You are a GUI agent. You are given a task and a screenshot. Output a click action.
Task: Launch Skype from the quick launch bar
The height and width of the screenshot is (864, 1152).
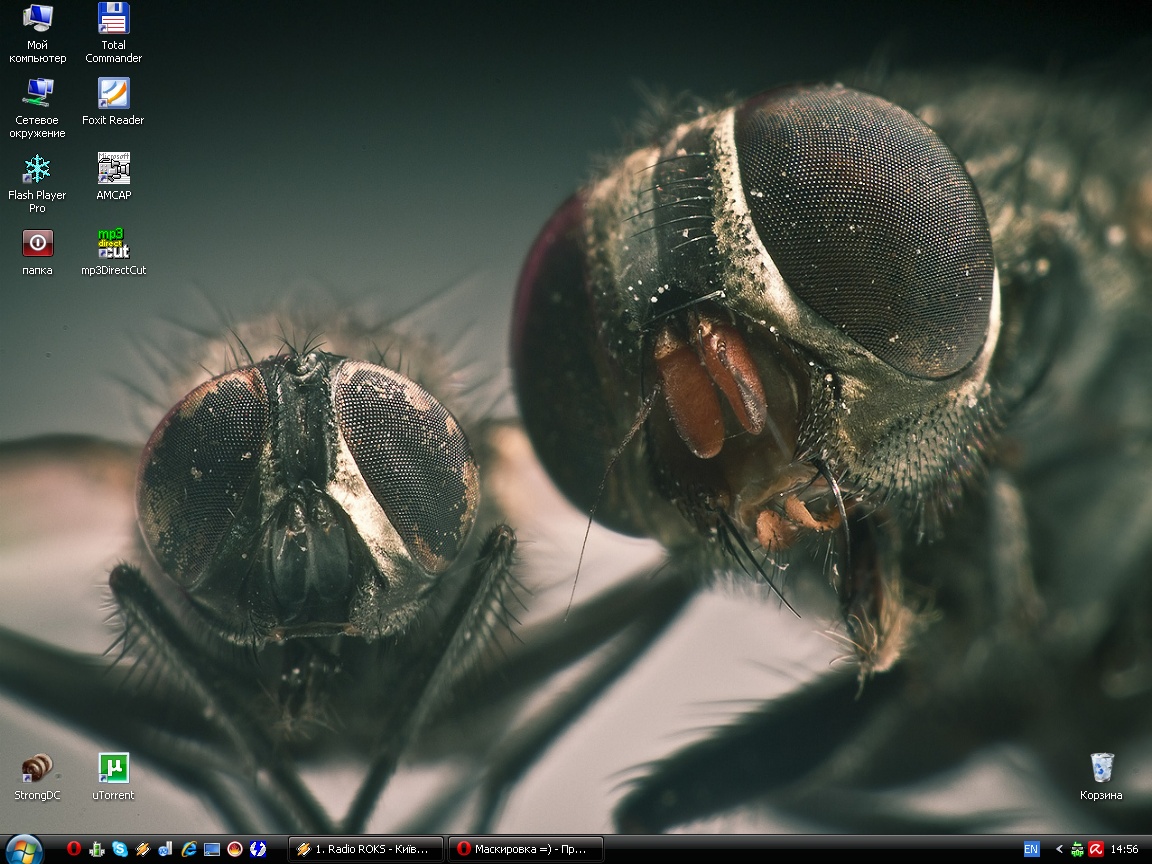click(x=119, y=849)
